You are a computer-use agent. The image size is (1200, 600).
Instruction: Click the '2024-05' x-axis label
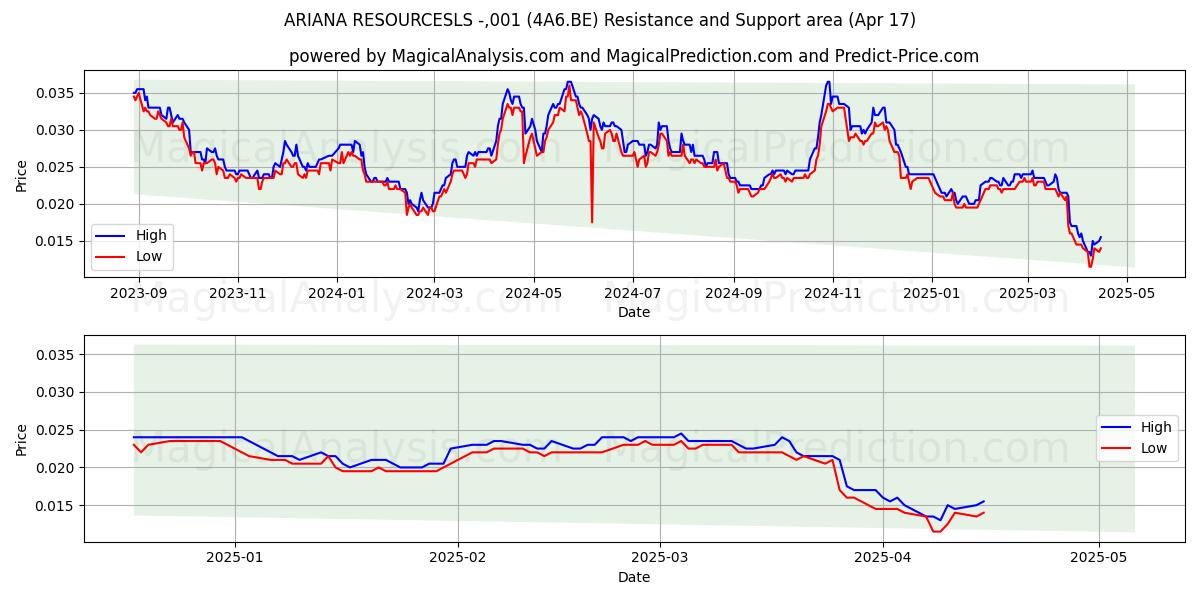[533, 293]
